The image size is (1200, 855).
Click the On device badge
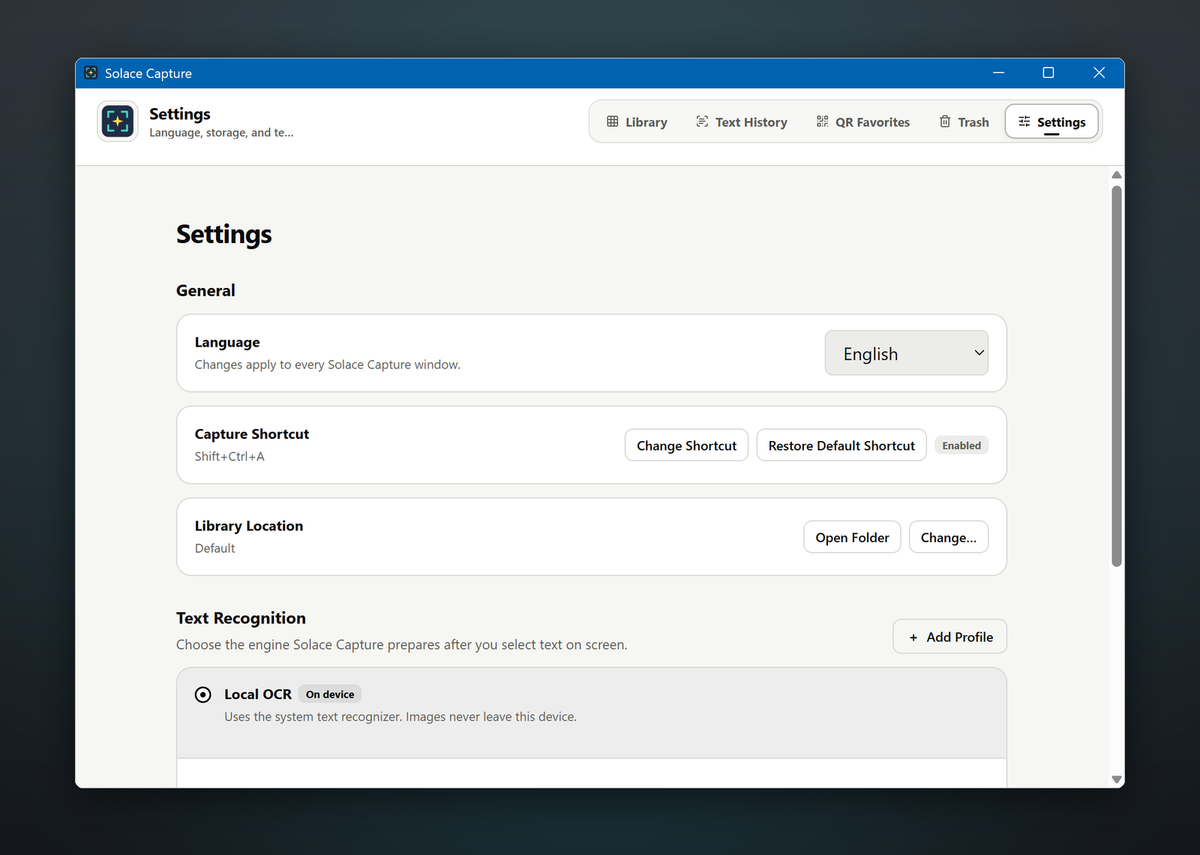[x=330, y=694]
